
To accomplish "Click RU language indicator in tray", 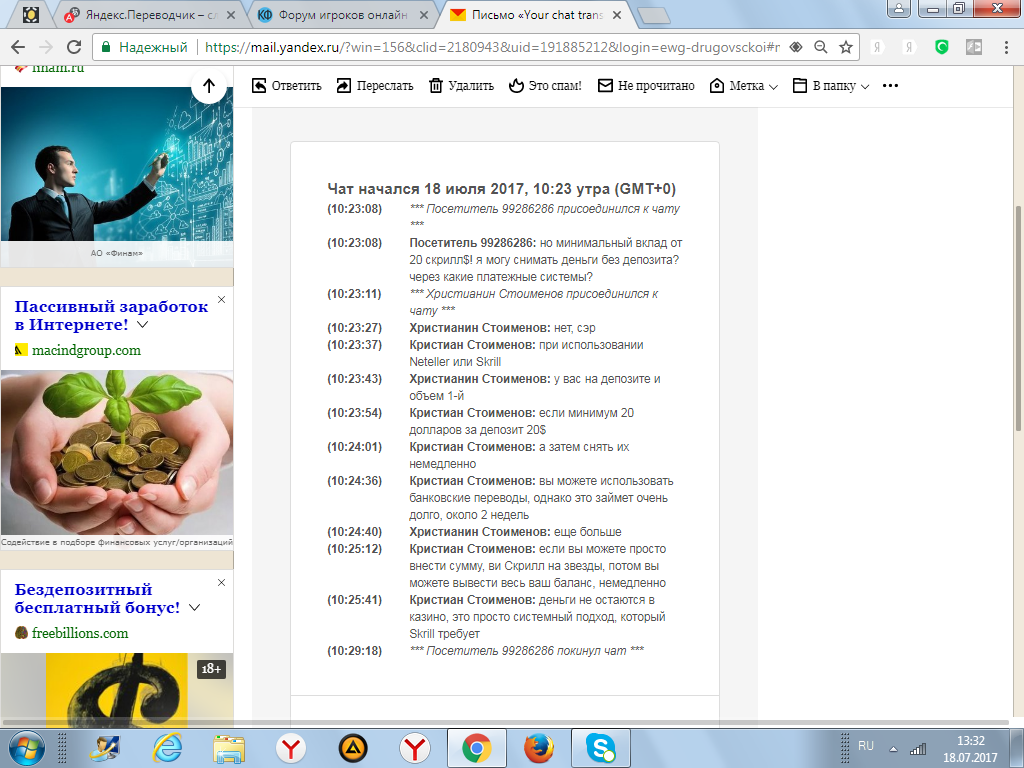I will pyautogui.click(x=866, y=746).
